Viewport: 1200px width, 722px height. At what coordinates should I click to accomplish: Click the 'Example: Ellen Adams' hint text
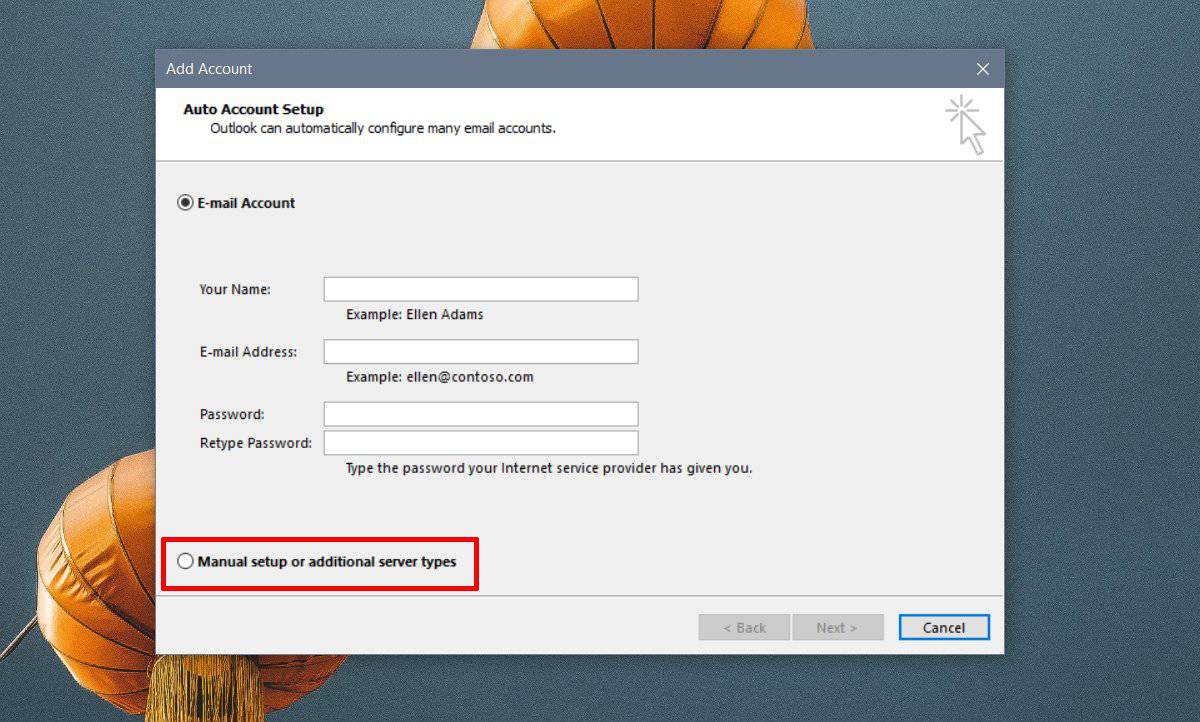pyautogui.click(x=415, y=314)
